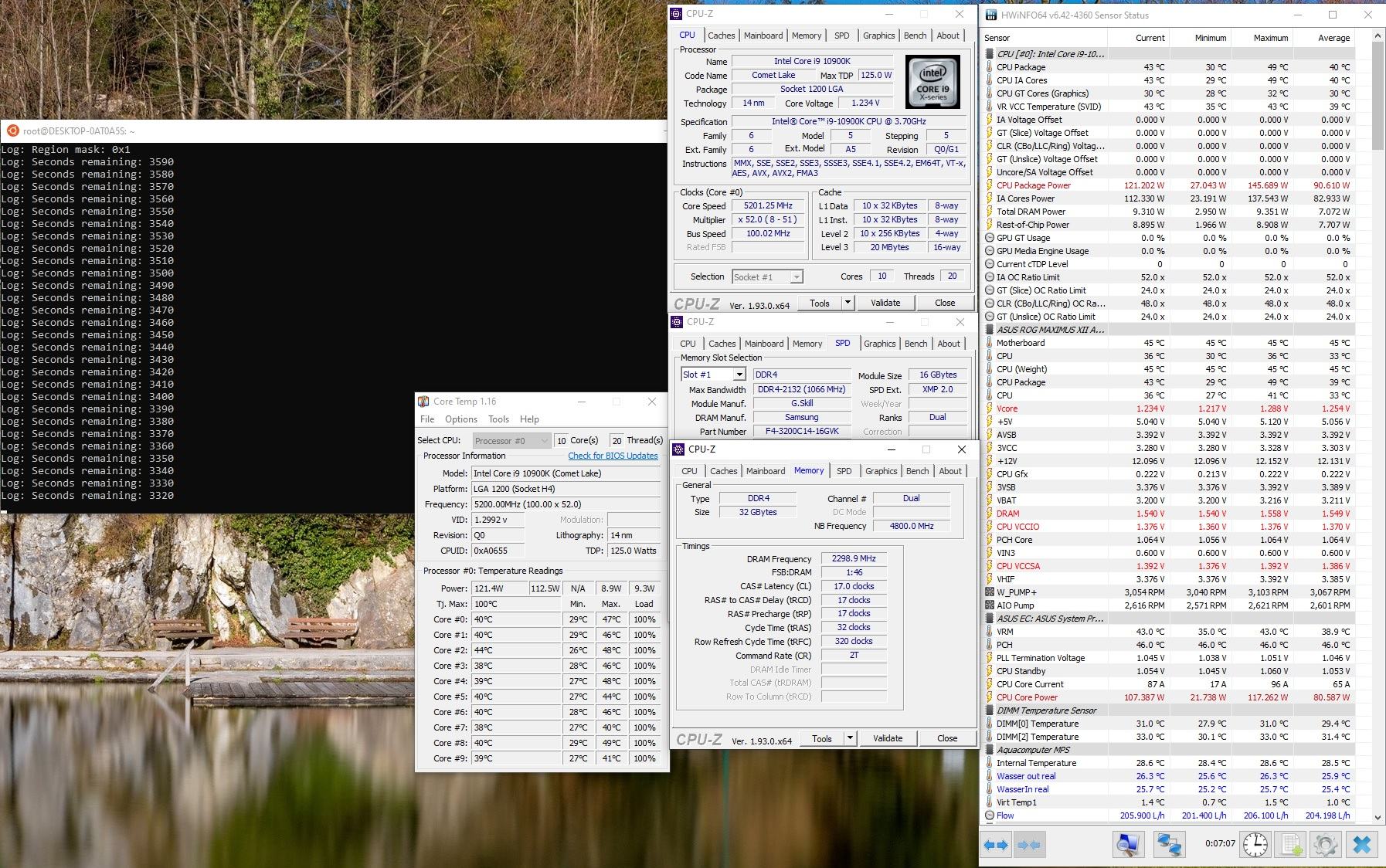The height and width of the screenshot is (868, 1386).
Task: Click thermometer icon beside CPU Package row
Action: [x=990, y=67]
